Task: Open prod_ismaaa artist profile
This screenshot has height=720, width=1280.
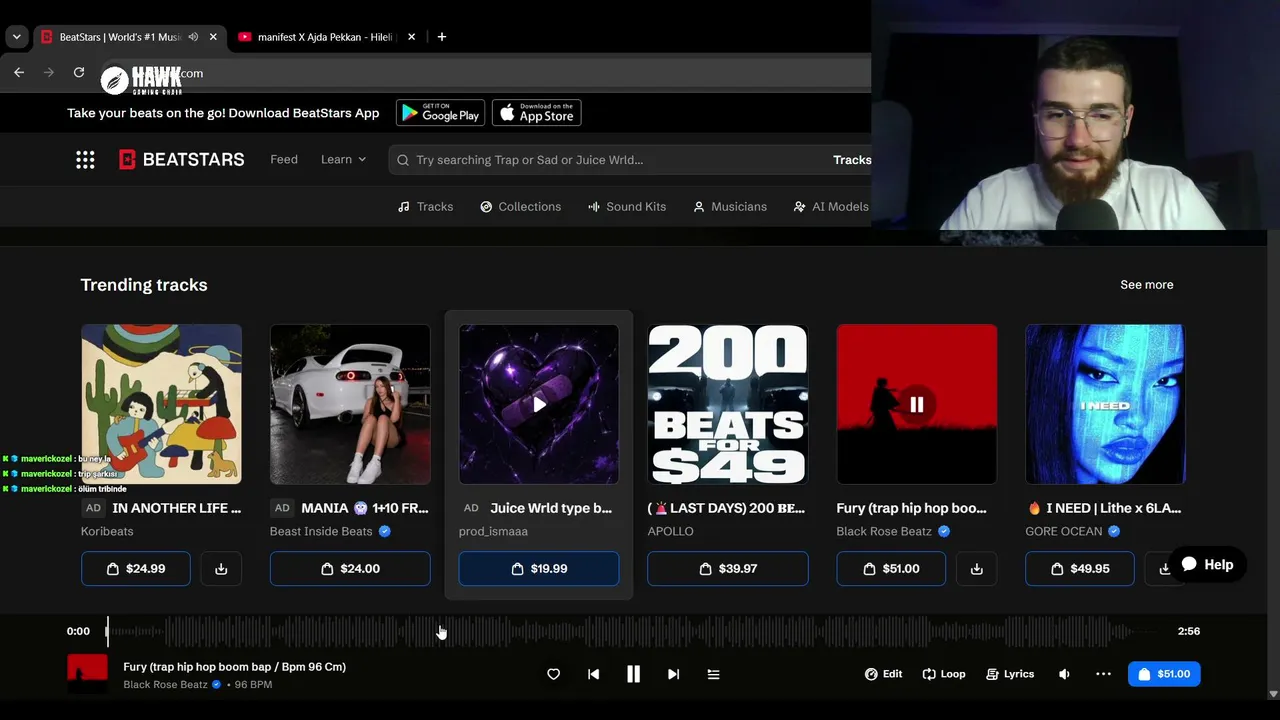Action: pos(493,531)
